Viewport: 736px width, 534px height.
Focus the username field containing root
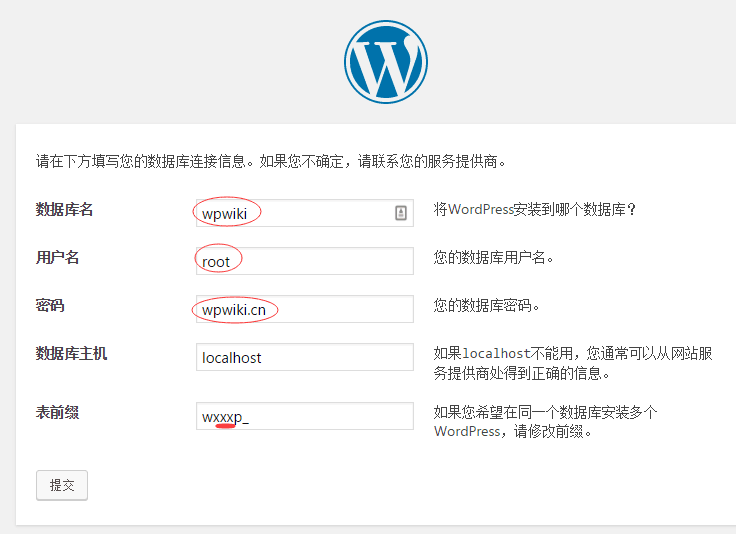(x=305, y=261)
